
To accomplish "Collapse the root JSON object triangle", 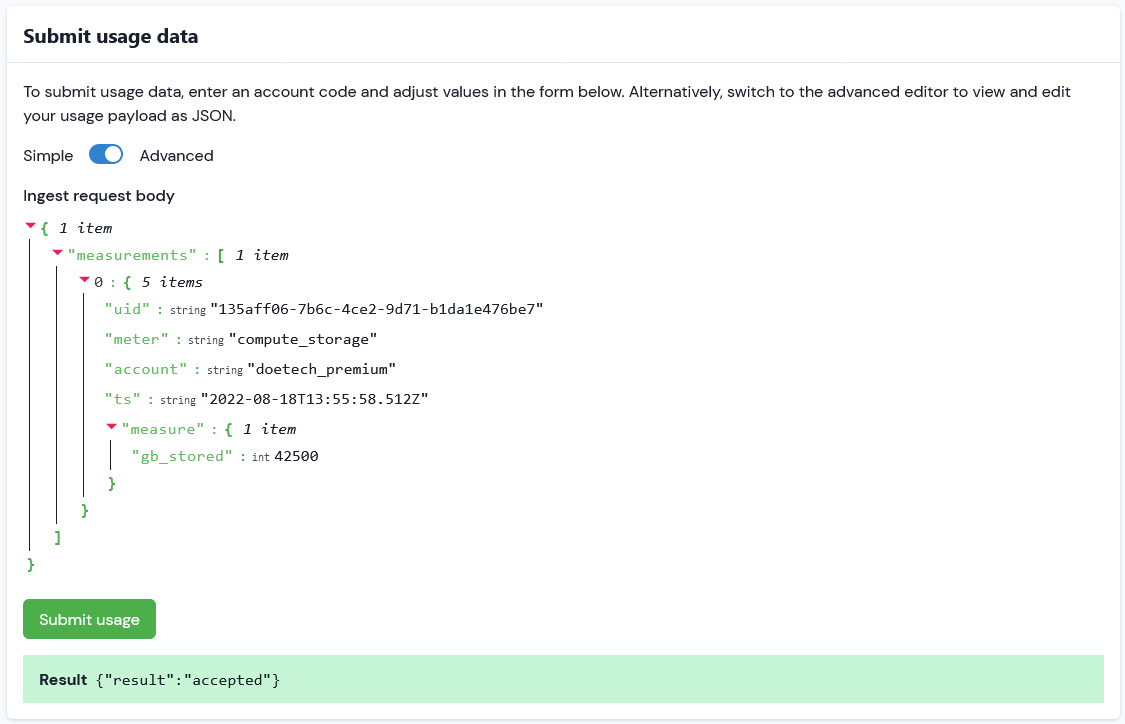I will [30, 226].
